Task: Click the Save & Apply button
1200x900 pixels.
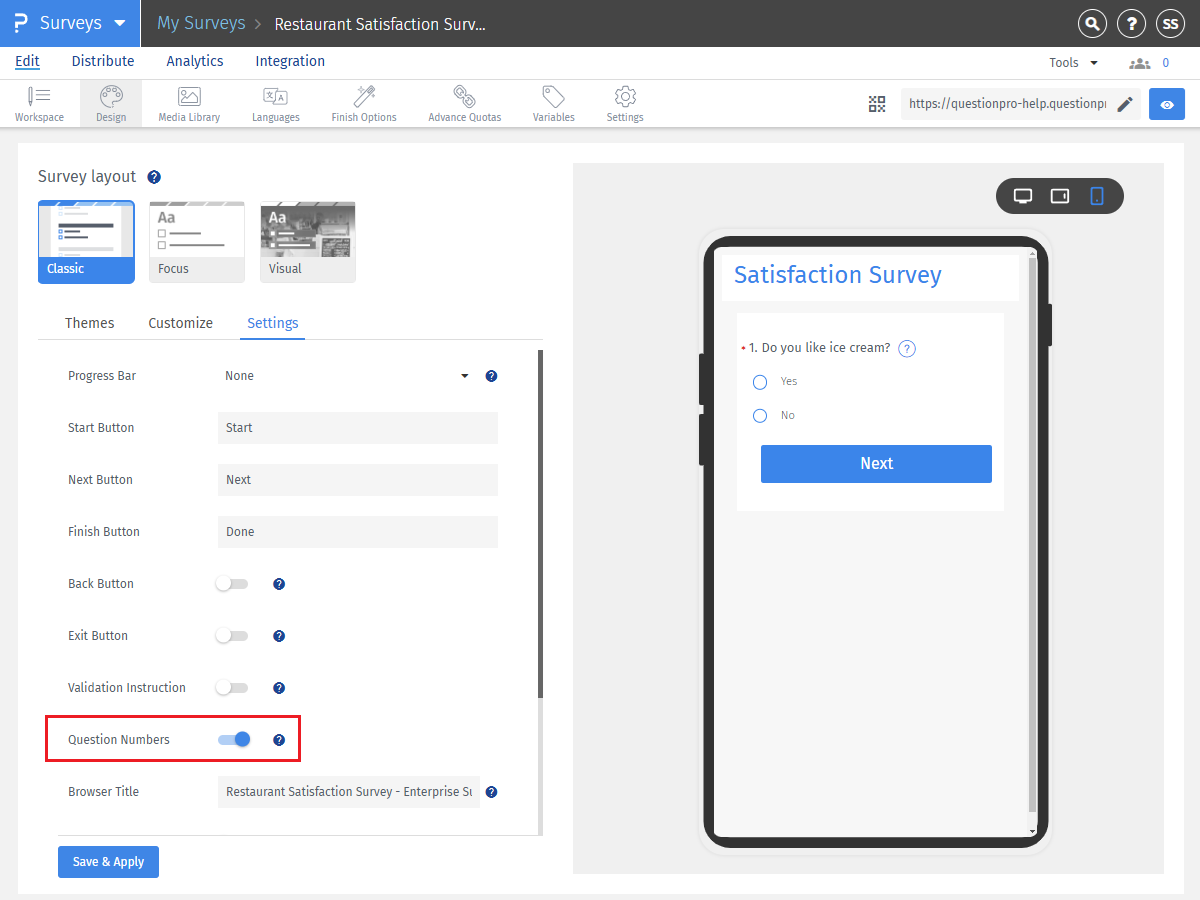Action: (108, 861)
